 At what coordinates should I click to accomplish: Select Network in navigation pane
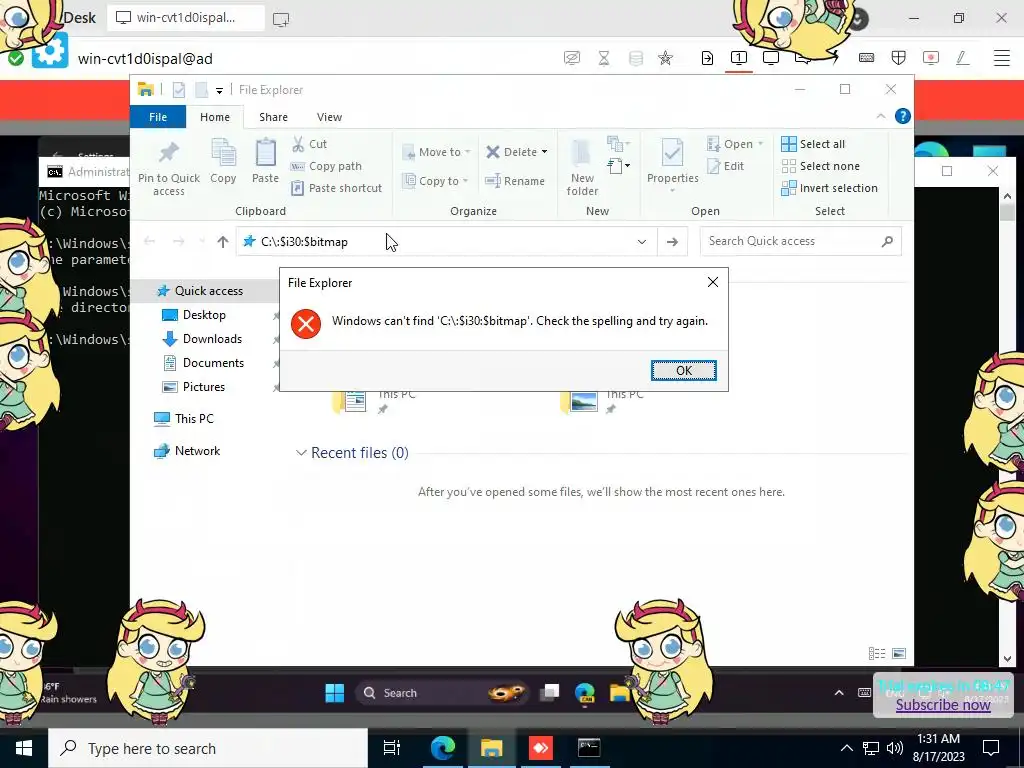[x=197, y=451]
